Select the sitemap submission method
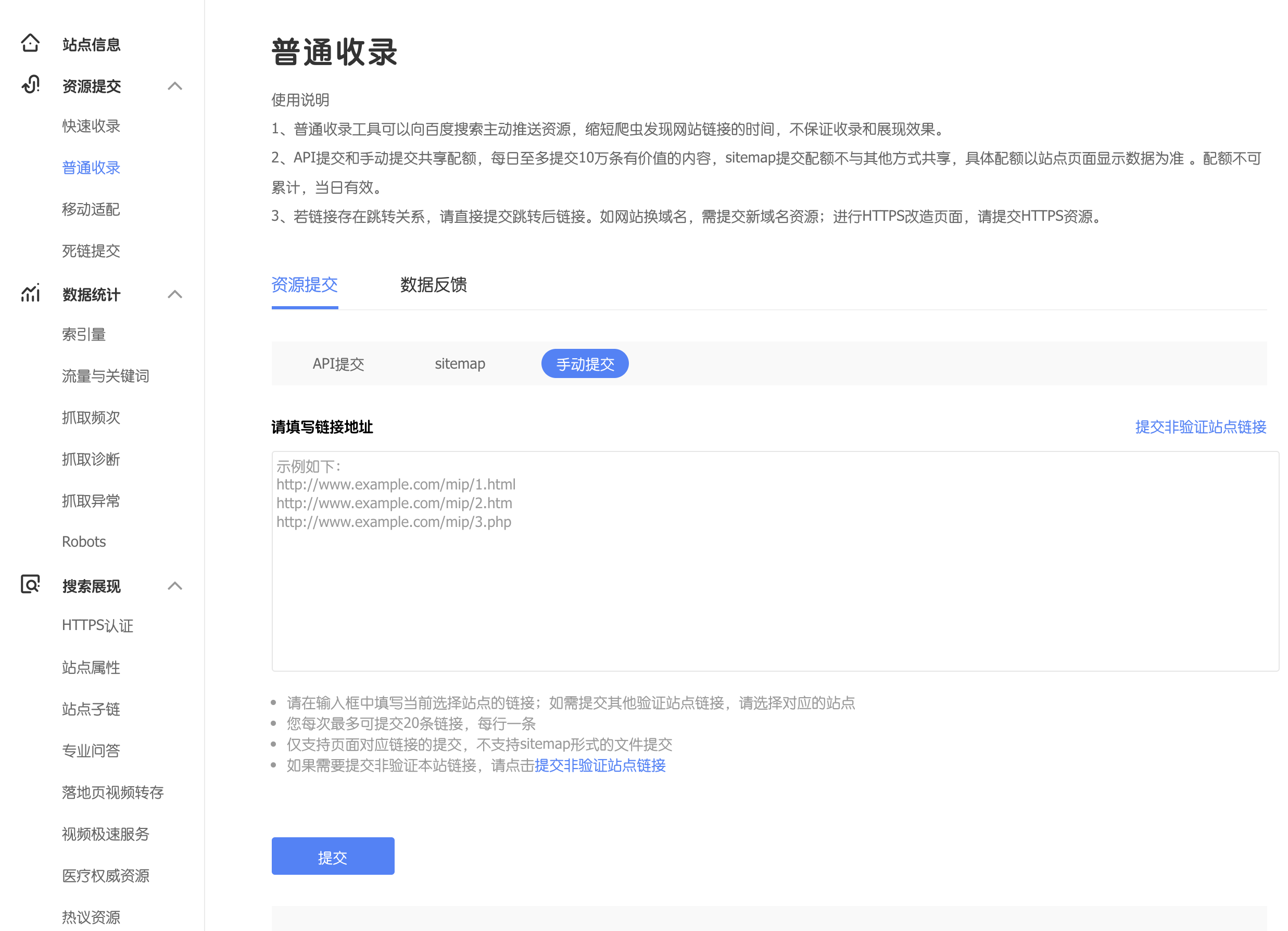Screen dimensions: 1288x931 460,363
